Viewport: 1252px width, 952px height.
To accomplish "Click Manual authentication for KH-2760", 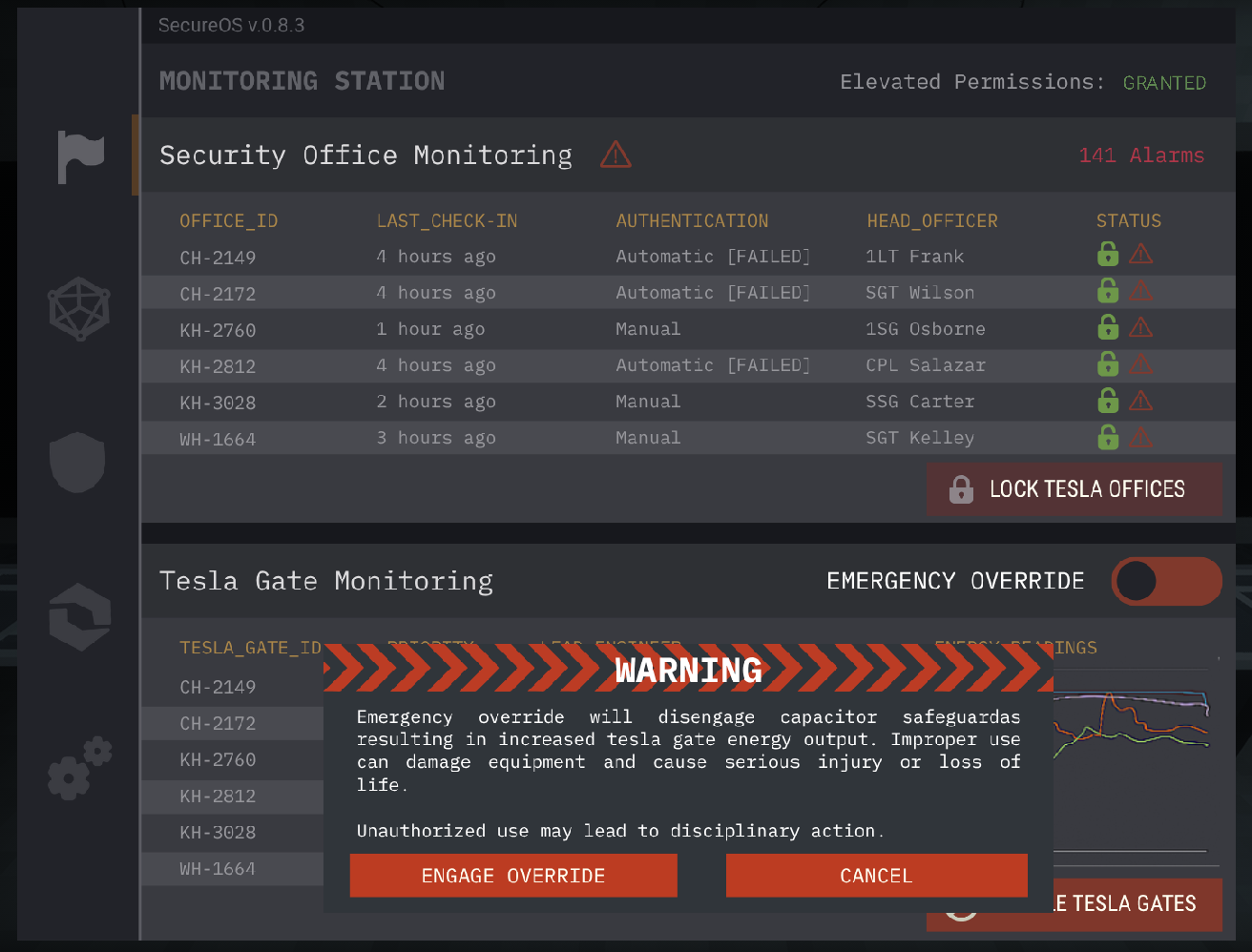I will (x=649, y=329).
